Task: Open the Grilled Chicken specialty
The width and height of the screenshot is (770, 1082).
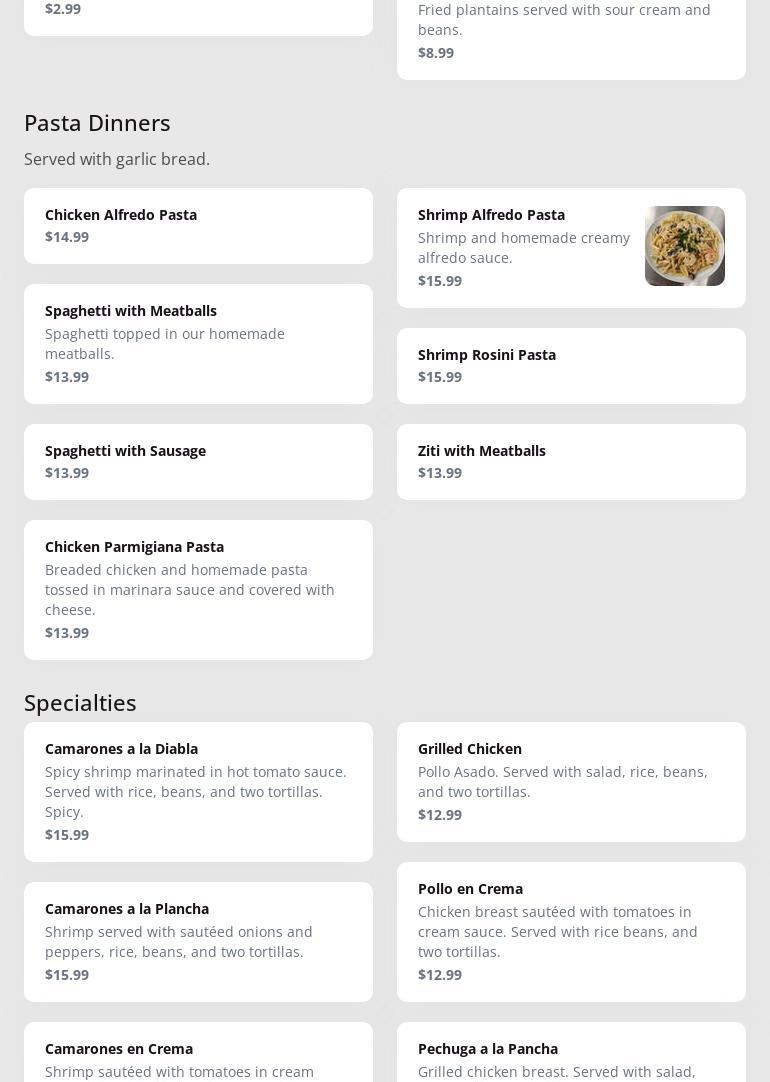Action: coord(570,781)
